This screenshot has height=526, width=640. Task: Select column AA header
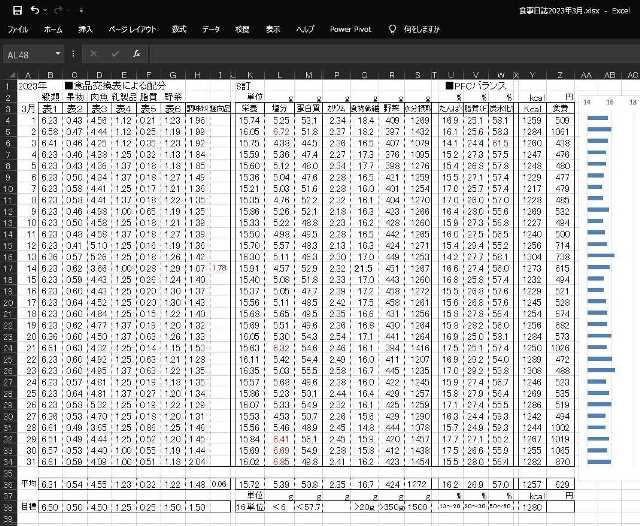click(x=586, y=75)
